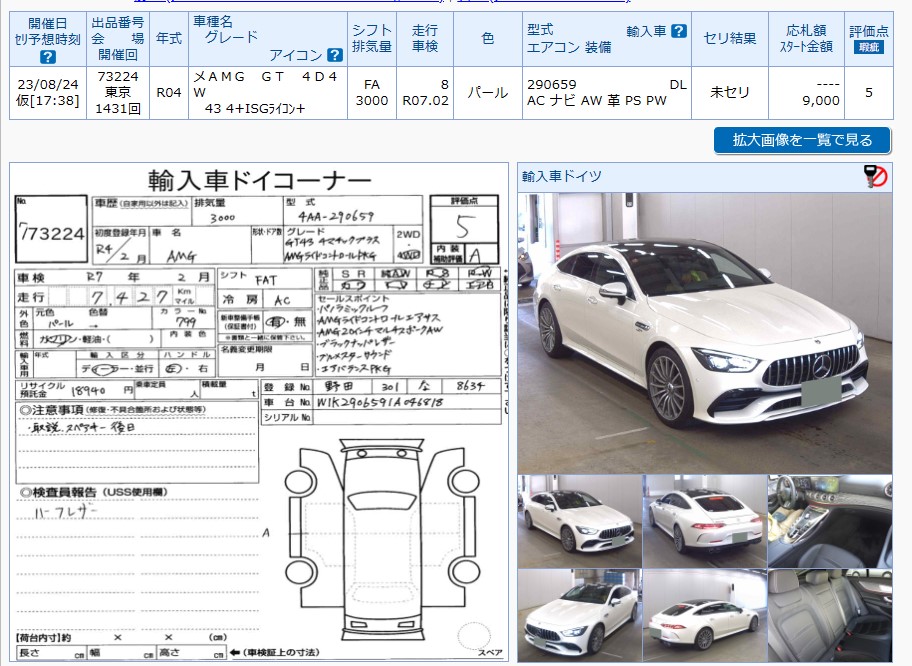The image size is (912, 666).
Task: Open dashboard interior thumbnail
Action: tap(830, 521)
